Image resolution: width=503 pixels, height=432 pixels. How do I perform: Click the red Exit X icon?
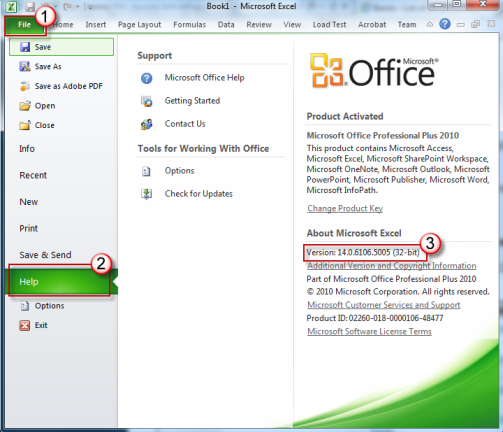pos(25,325)
